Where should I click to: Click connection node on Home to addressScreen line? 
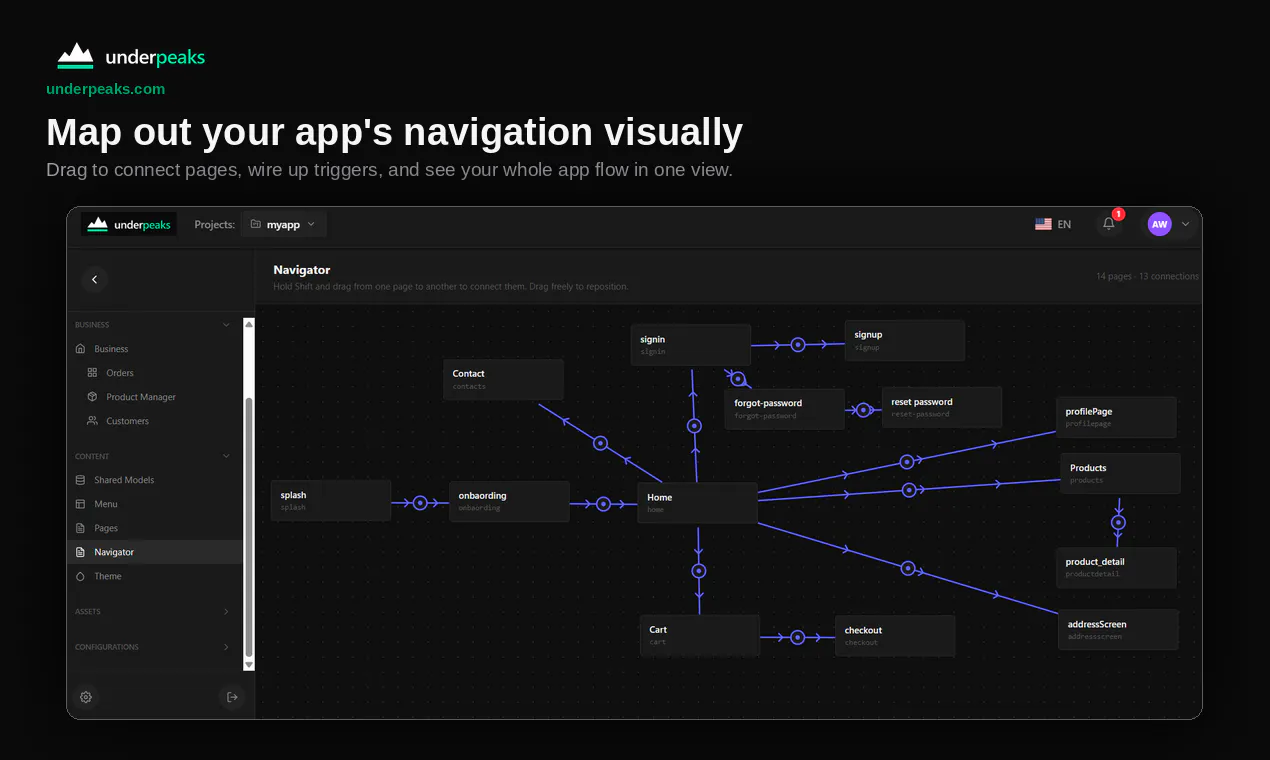pos(908,568)
